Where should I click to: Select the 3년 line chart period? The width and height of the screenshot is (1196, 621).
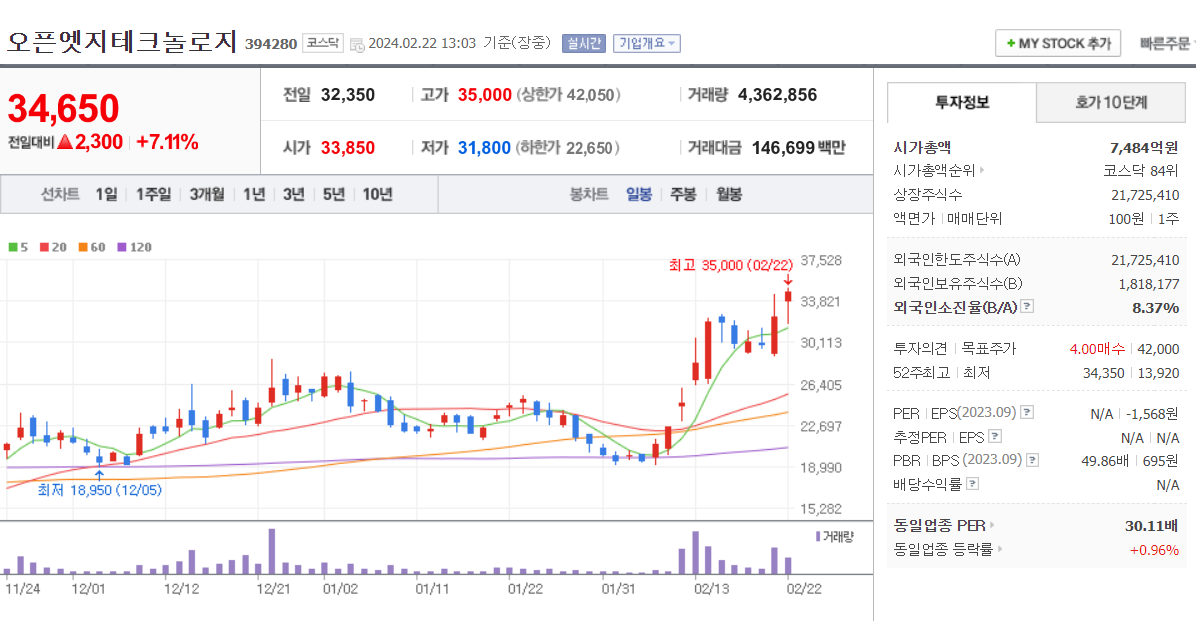coord(294,195)
